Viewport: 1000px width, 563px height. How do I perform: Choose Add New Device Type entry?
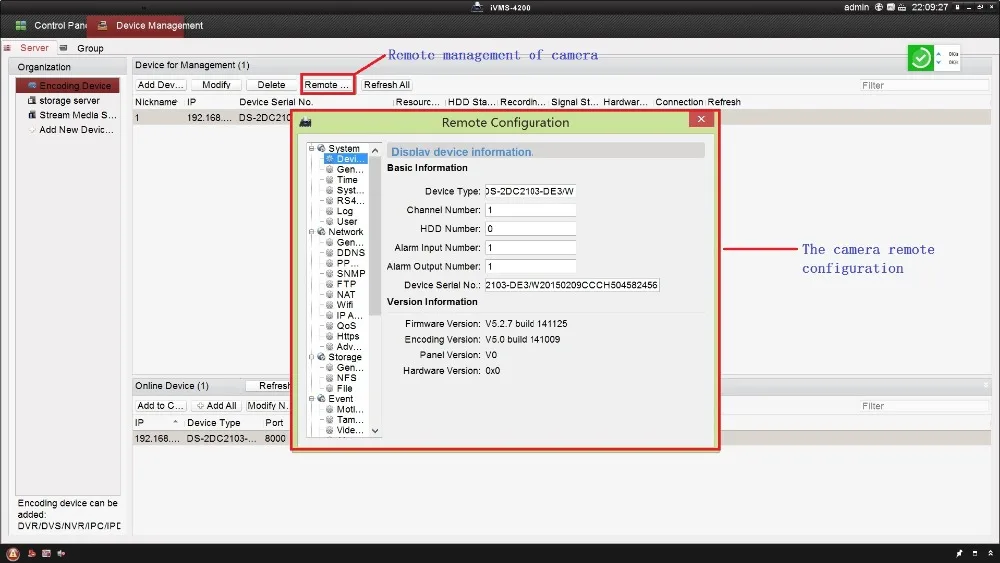coord(71,130)
